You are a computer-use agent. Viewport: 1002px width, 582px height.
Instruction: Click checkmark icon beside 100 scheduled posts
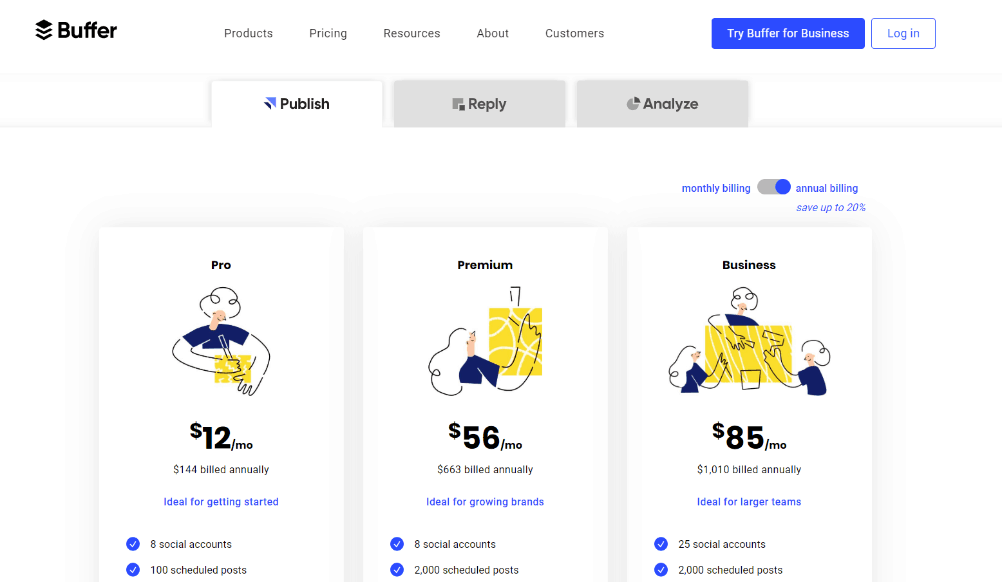tap(133, 569)
